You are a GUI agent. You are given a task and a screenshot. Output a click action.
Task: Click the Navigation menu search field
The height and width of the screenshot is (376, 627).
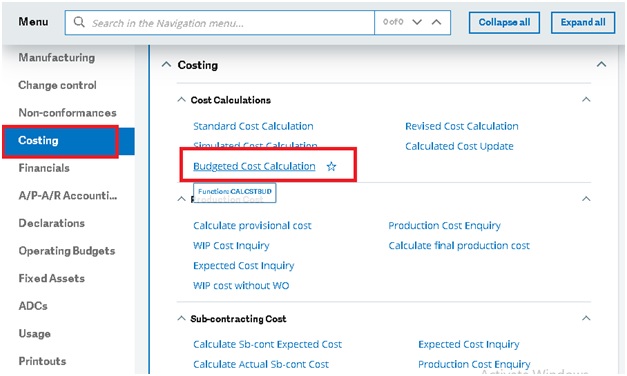pos(220,23)
